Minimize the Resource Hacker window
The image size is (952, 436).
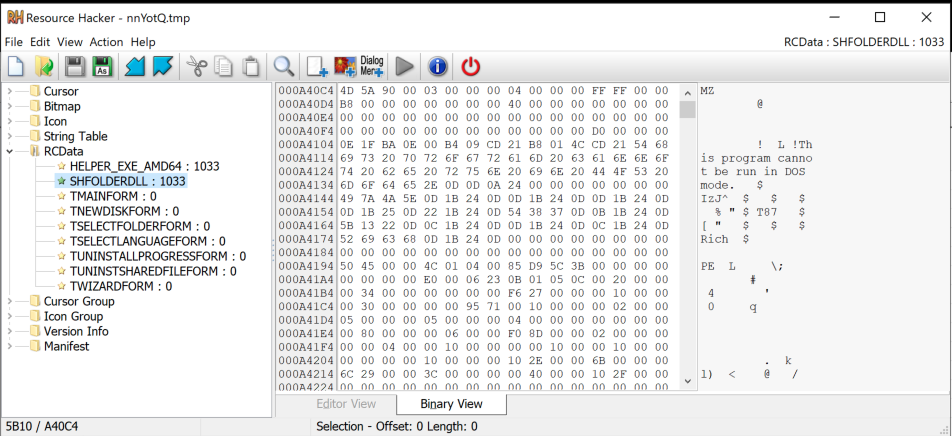[833, 18]
